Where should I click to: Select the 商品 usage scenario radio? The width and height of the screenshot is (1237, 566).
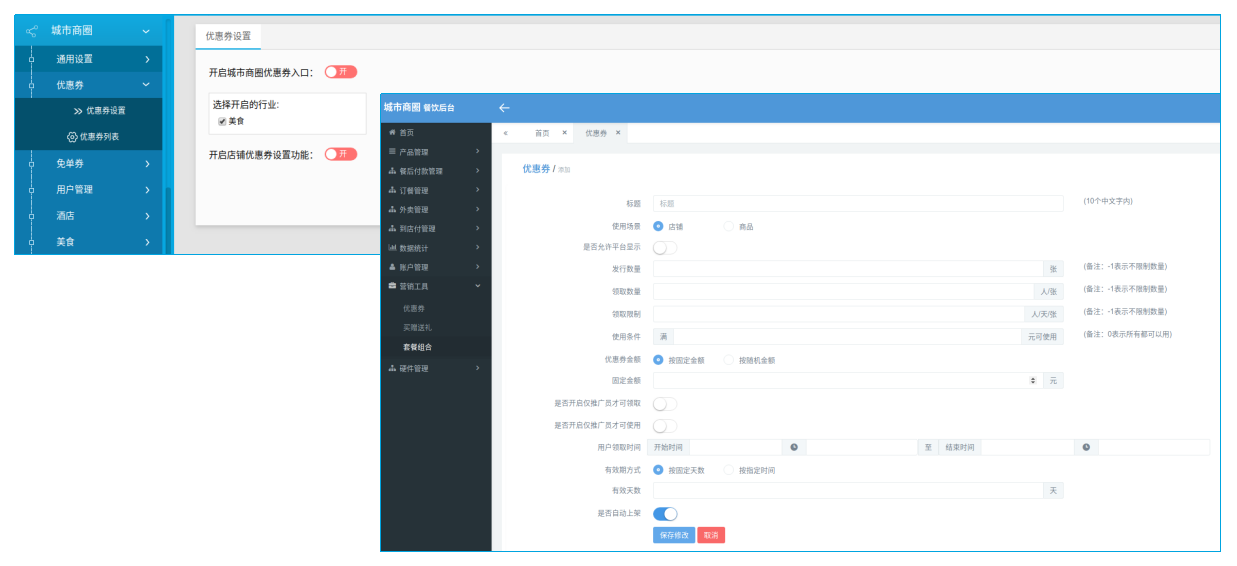(x=728, y=227)
